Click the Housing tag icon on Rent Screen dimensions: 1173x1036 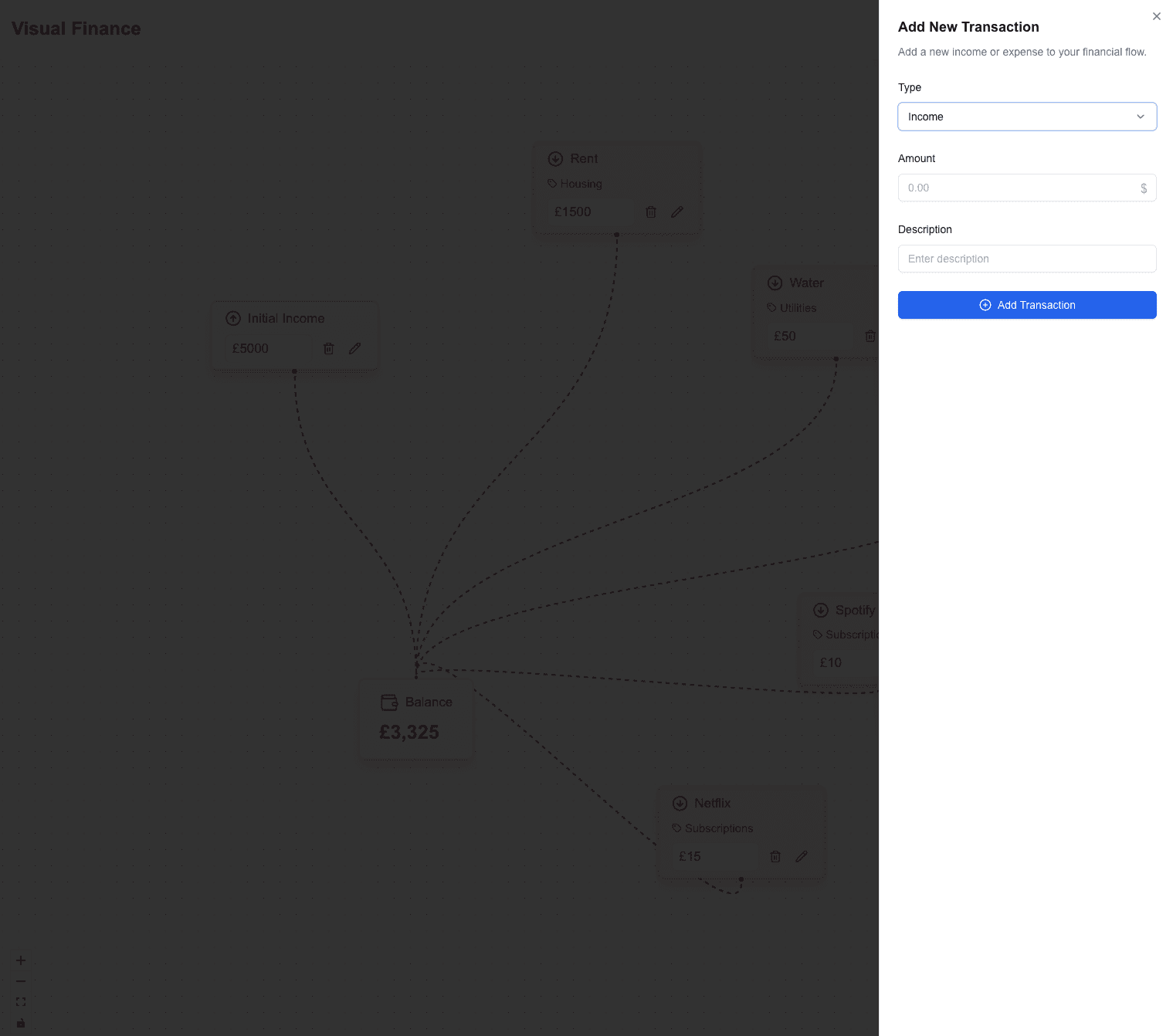coord(551,184)
